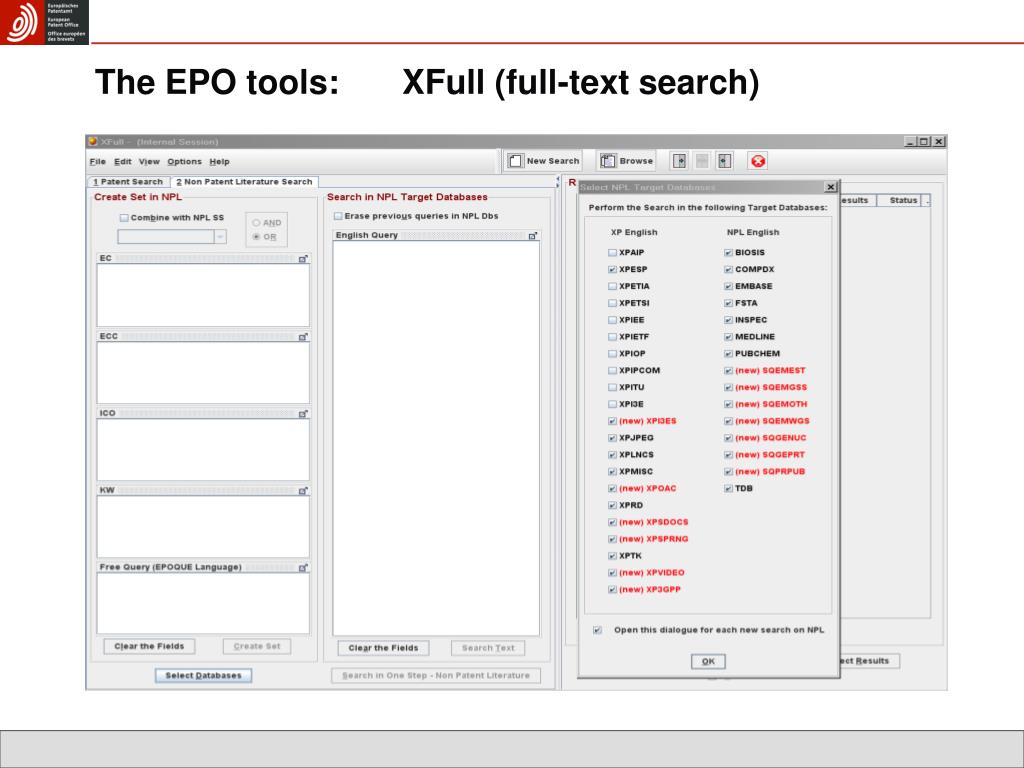Uncheck the XPESP database checkbox
The image size is (1024, 768).
pos(612,270)
